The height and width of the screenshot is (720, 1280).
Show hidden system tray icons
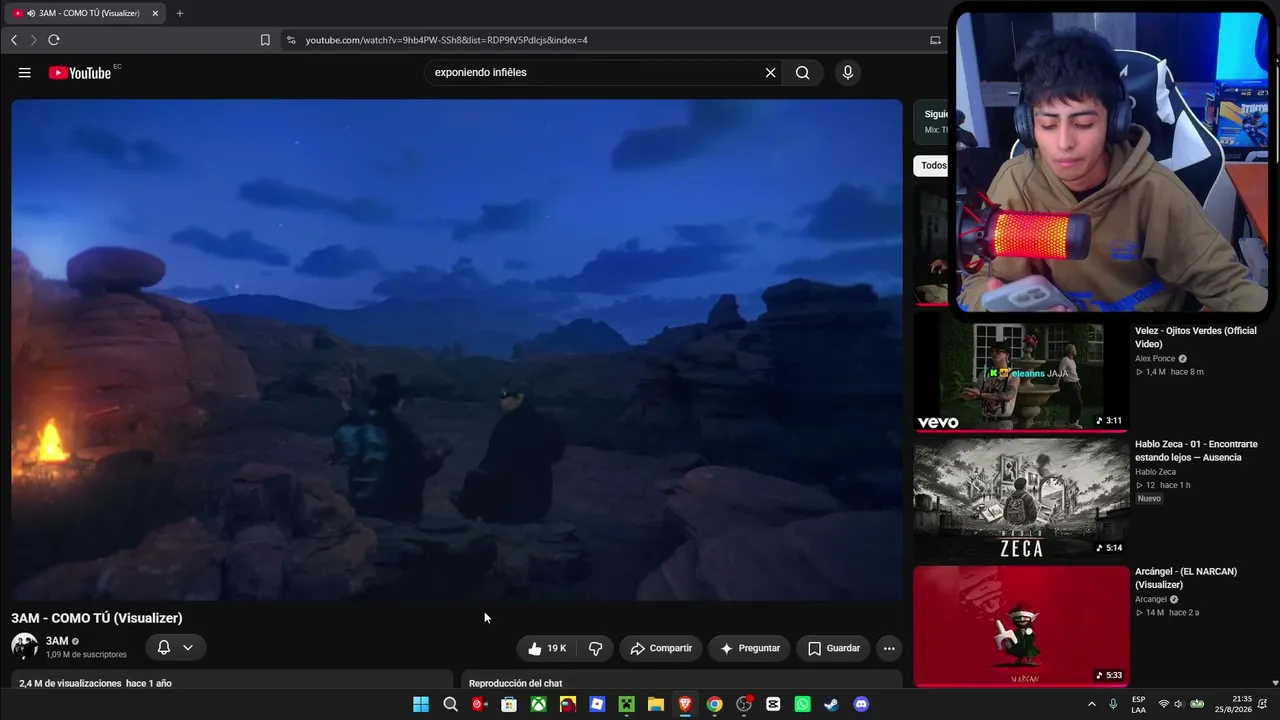(1091, 704)
